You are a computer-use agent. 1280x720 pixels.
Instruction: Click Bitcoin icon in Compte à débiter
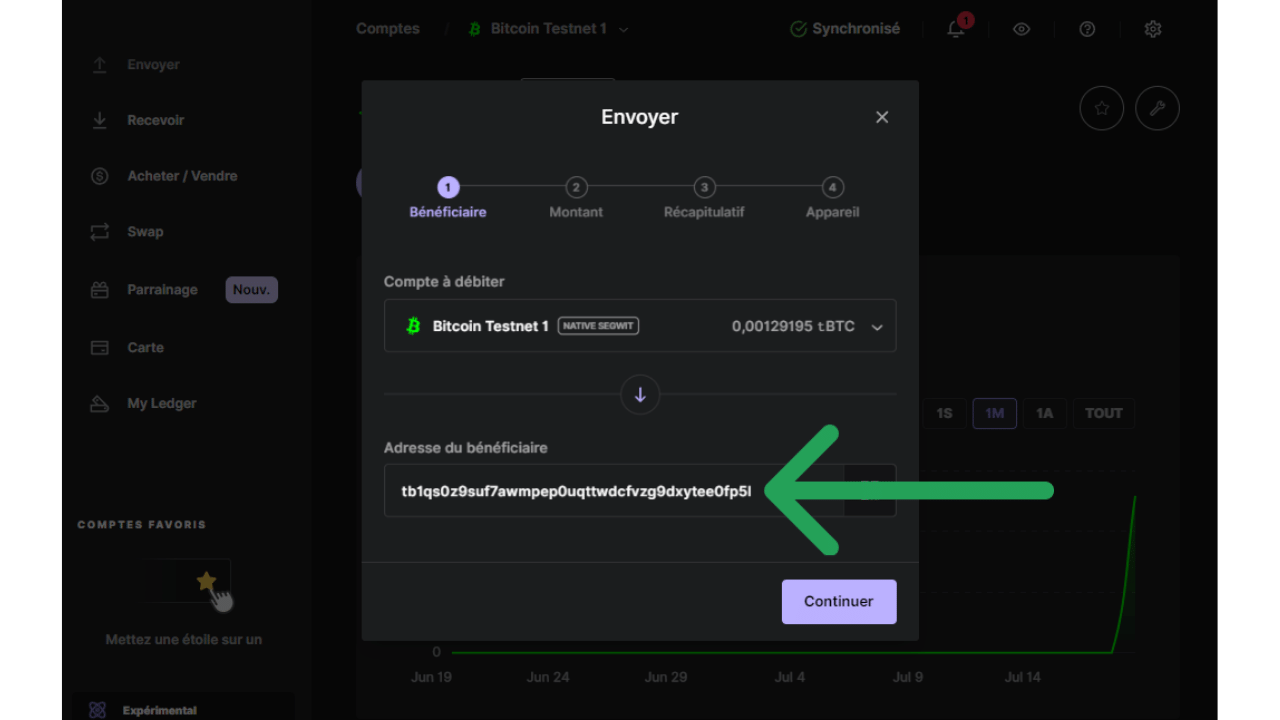coord(412,326)
